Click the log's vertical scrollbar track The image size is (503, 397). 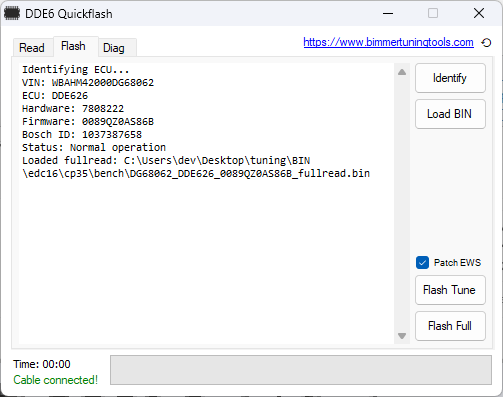[402, 203]
